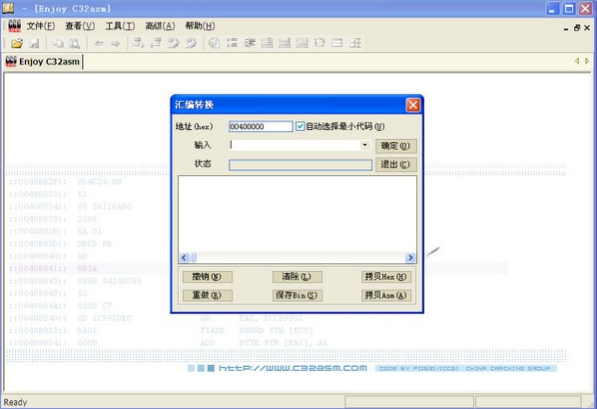The width and height of the screenshot is (597, 409).
Task: Minimize the inner document window
Action: (x=566, y=28)
